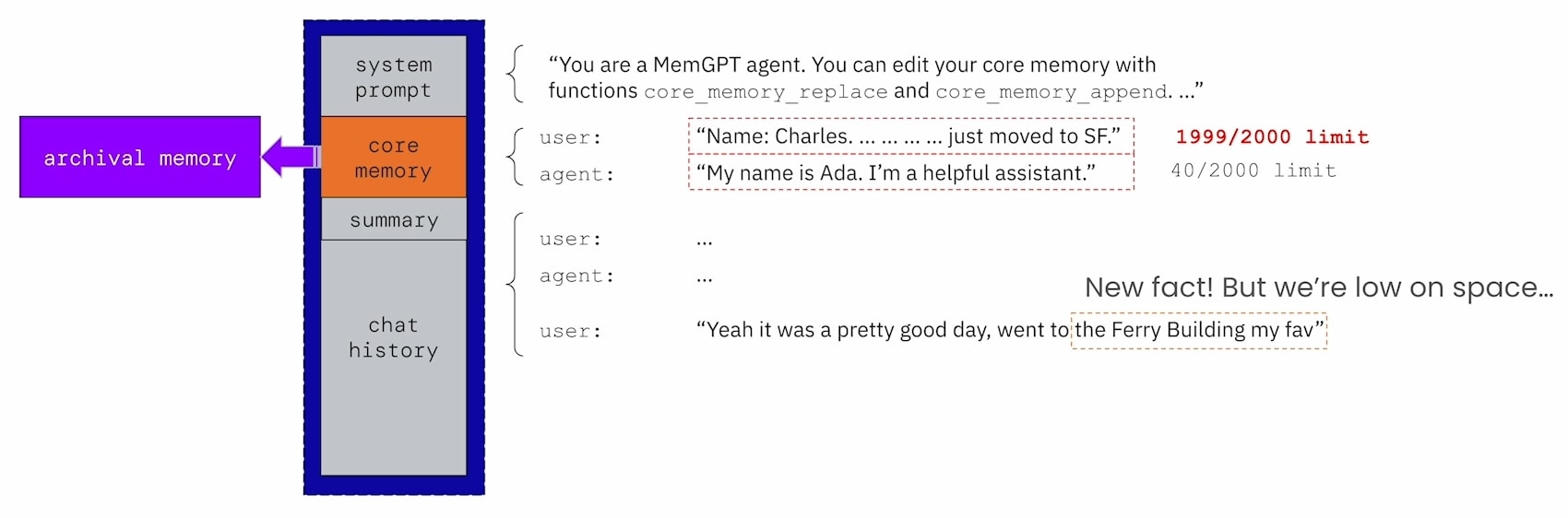Select the orange core memory block

(x=394, y=158)
